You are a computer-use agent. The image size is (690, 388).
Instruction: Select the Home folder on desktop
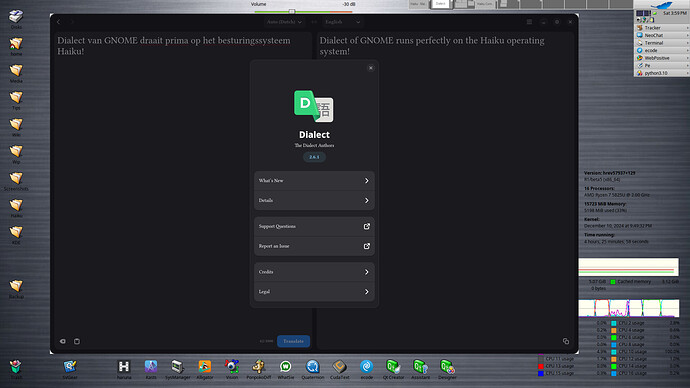pos(16,46)
